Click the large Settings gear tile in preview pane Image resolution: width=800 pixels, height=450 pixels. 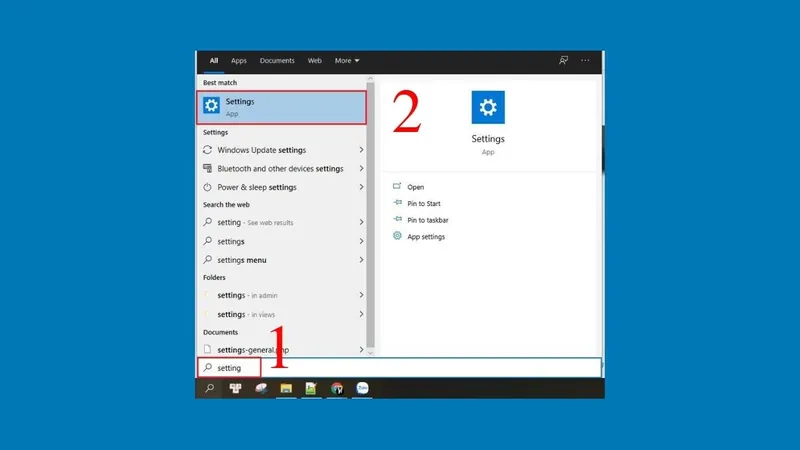pyautogui.click(x=488, y=107)
